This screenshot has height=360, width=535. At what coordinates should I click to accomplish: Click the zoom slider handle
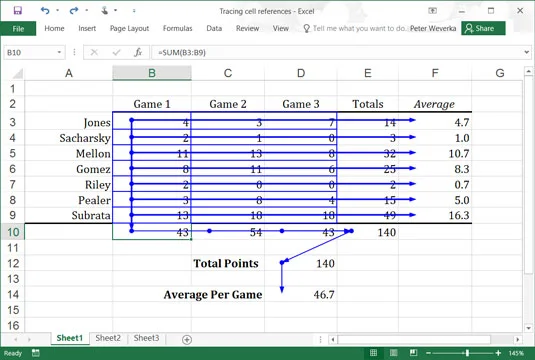tap(467, 353)
